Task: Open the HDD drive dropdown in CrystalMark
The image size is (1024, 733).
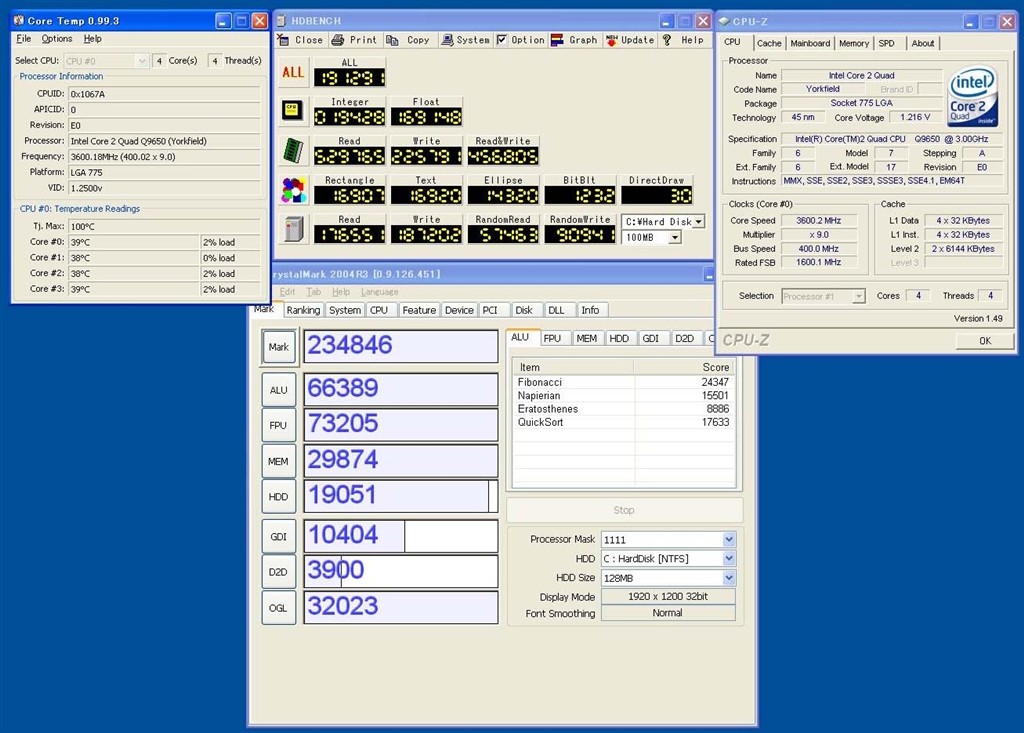Action: point(729,559)
